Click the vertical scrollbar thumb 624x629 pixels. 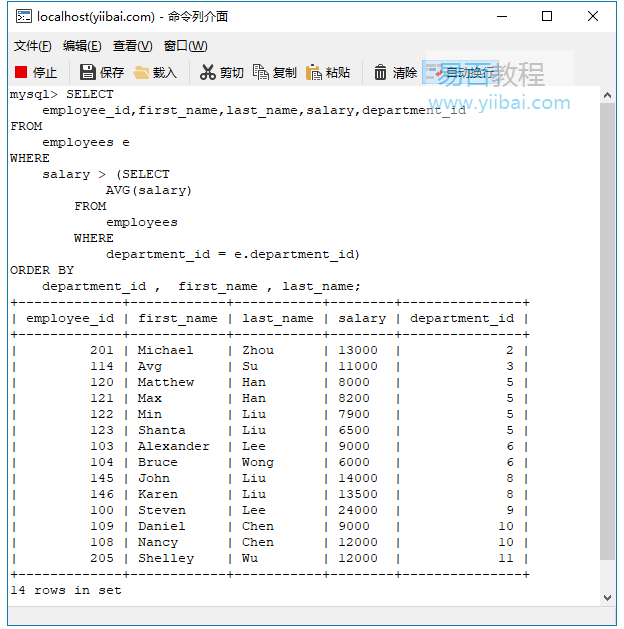(x=607, y=330)
